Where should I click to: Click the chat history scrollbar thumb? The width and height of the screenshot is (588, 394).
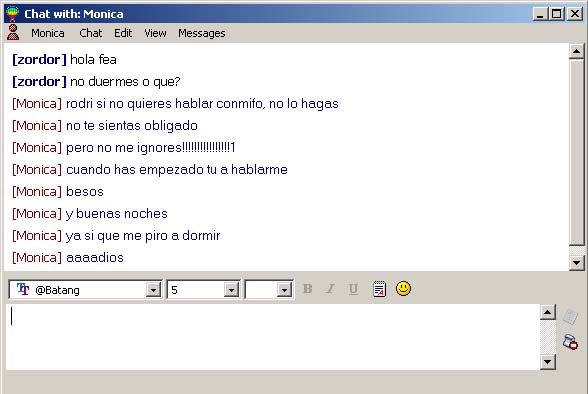[x=576, y=153]
